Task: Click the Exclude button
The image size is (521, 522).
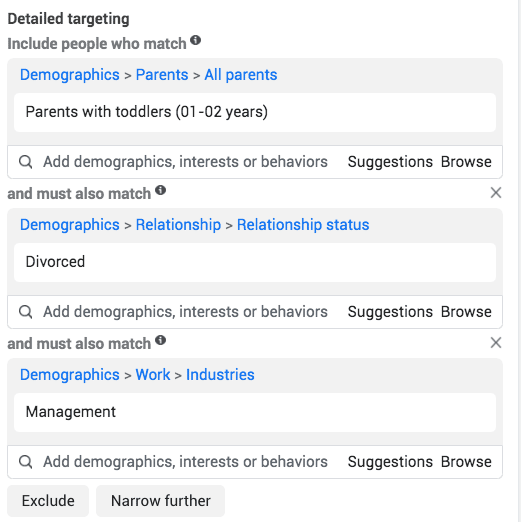Action: coord(48,501)
